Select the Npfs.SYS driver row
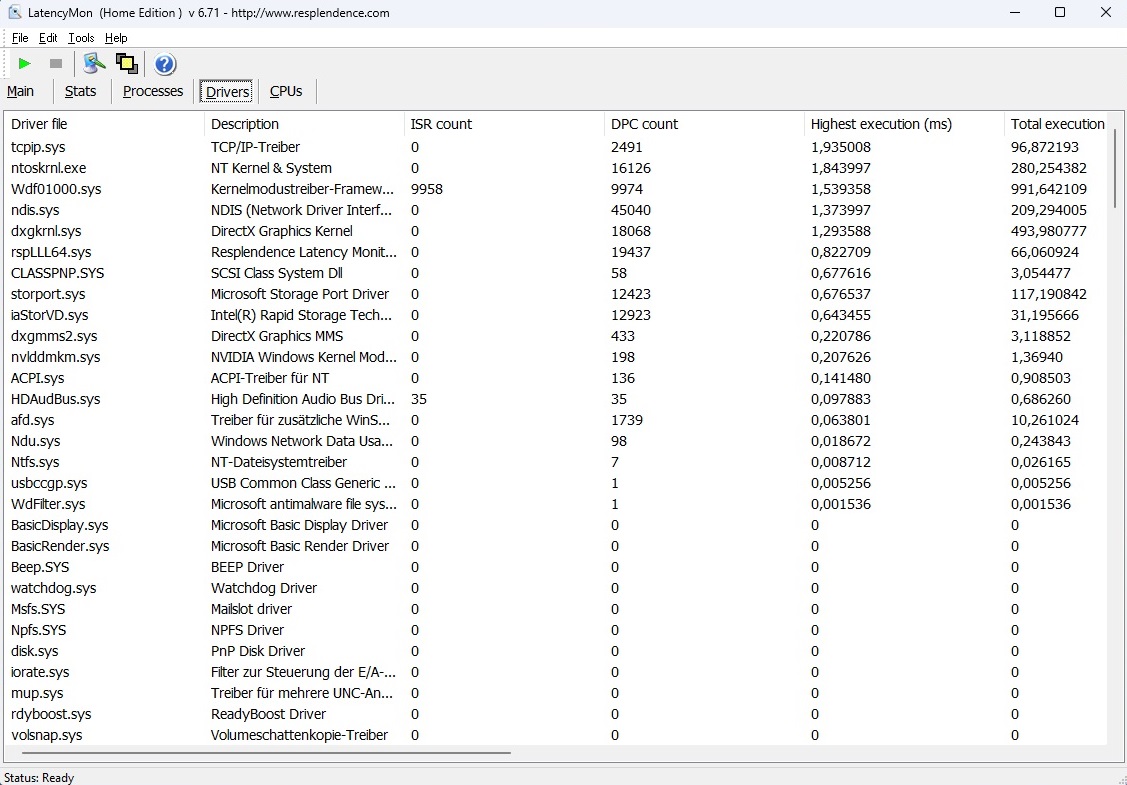The width and height of the screenshot is (1127, 785). pyautogui.click(x=556, y=630)
